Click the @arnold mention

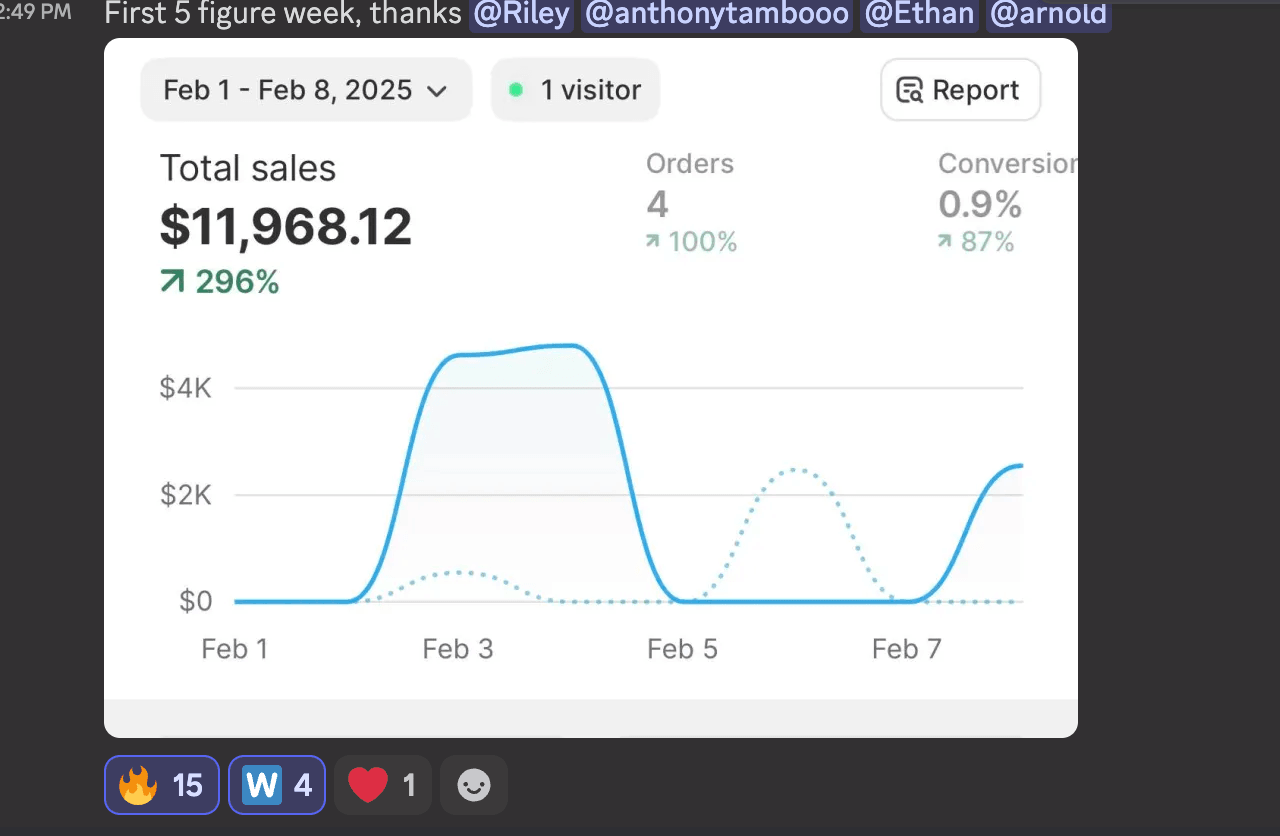click(1047, 14)
